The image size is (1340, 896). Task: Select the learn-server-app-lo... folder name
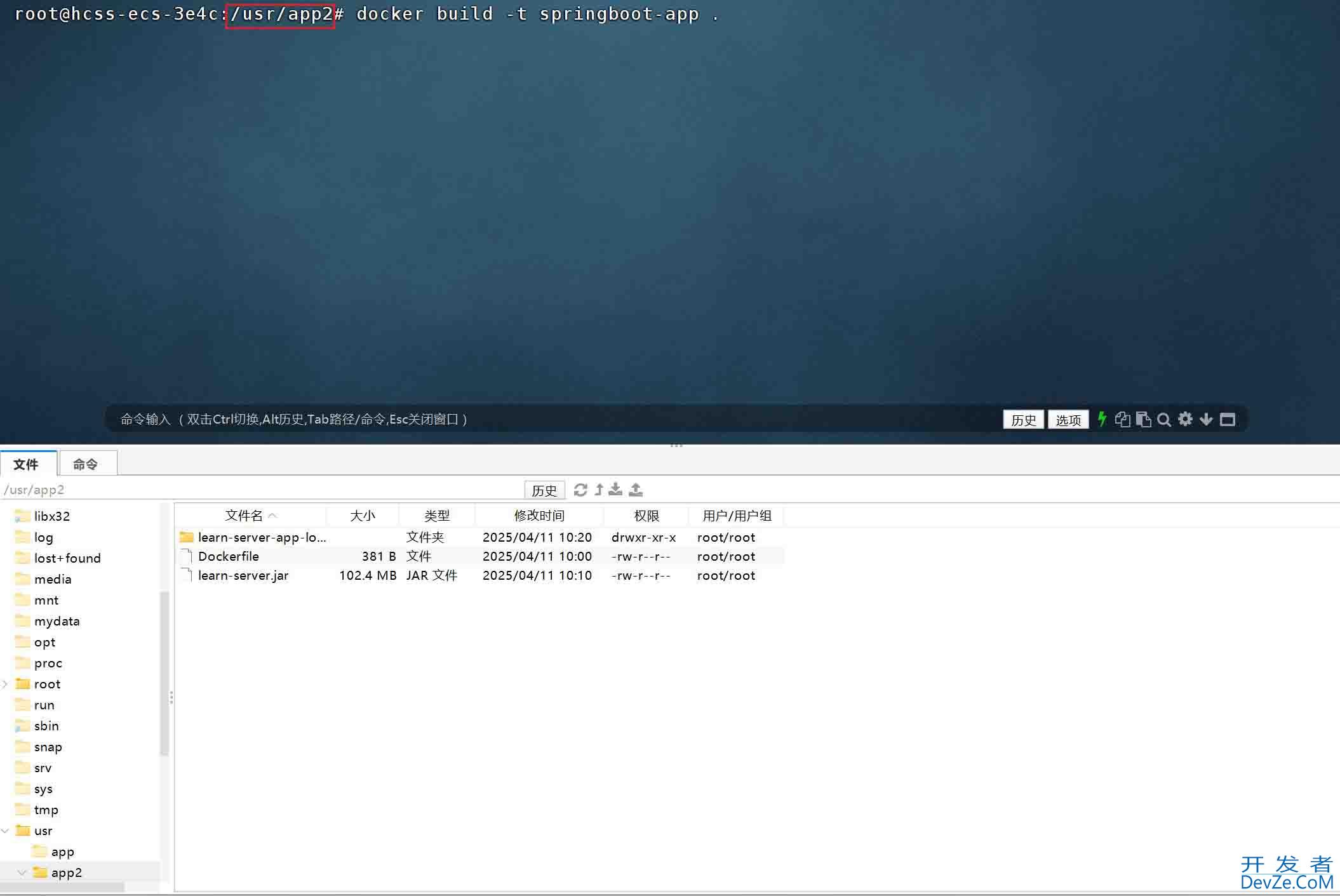[x=262, y=537]
